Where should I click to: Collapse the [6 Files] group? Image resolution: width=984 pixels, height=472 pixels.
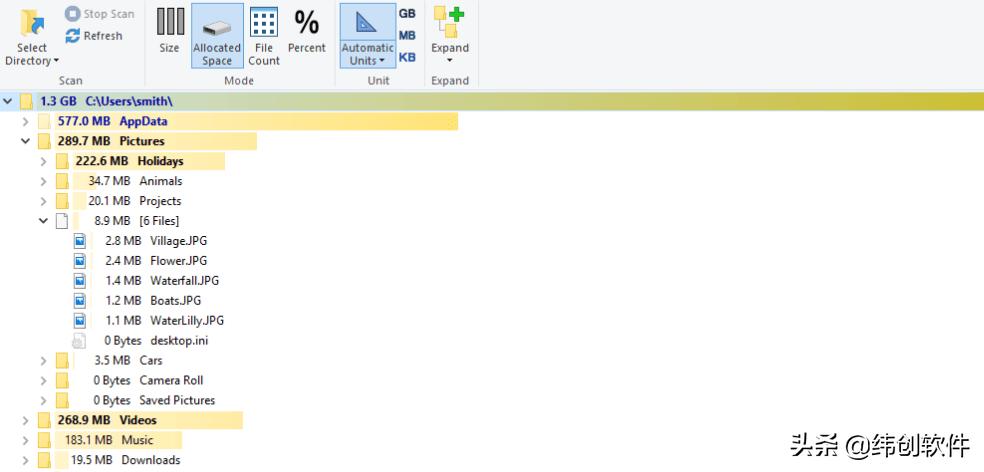(x=43, y=221)
